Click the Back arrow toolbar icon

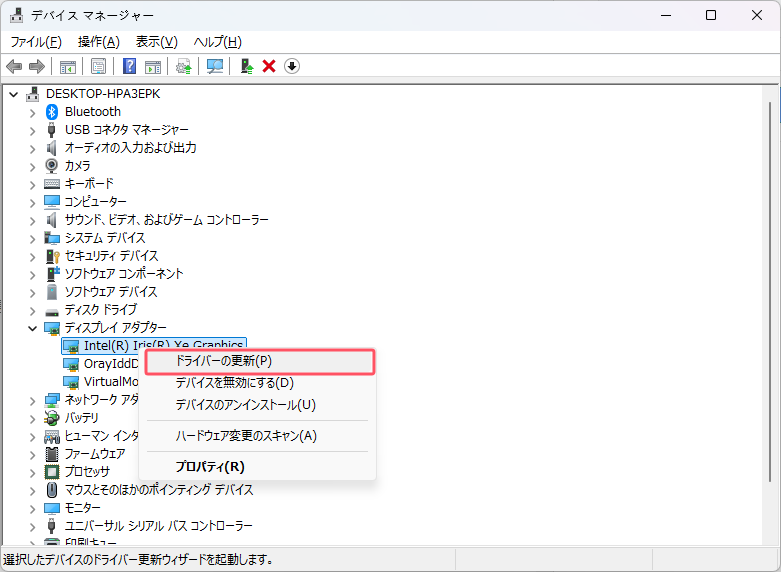pos(14,66)
